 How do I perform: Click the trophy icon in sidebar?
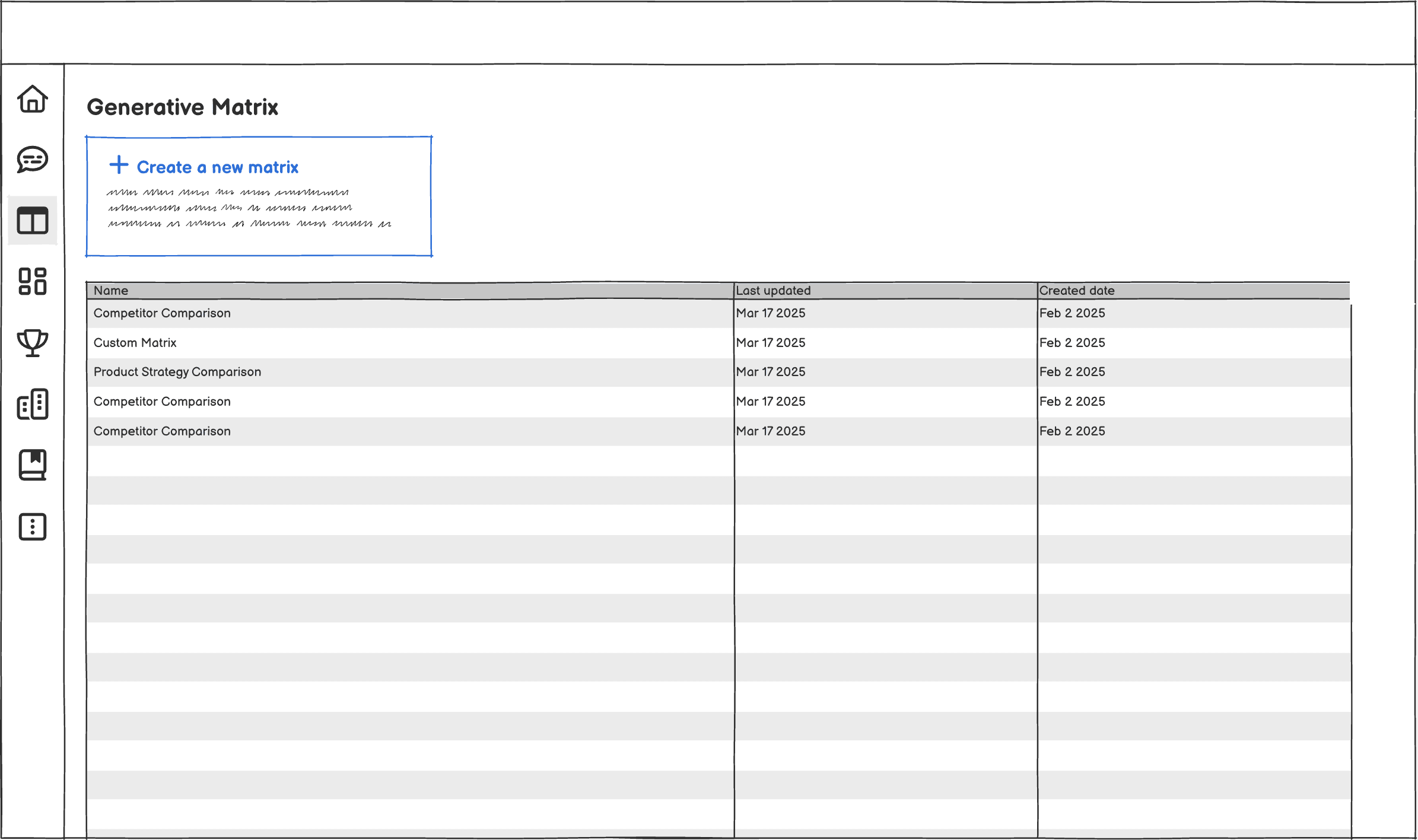[33, 343]
